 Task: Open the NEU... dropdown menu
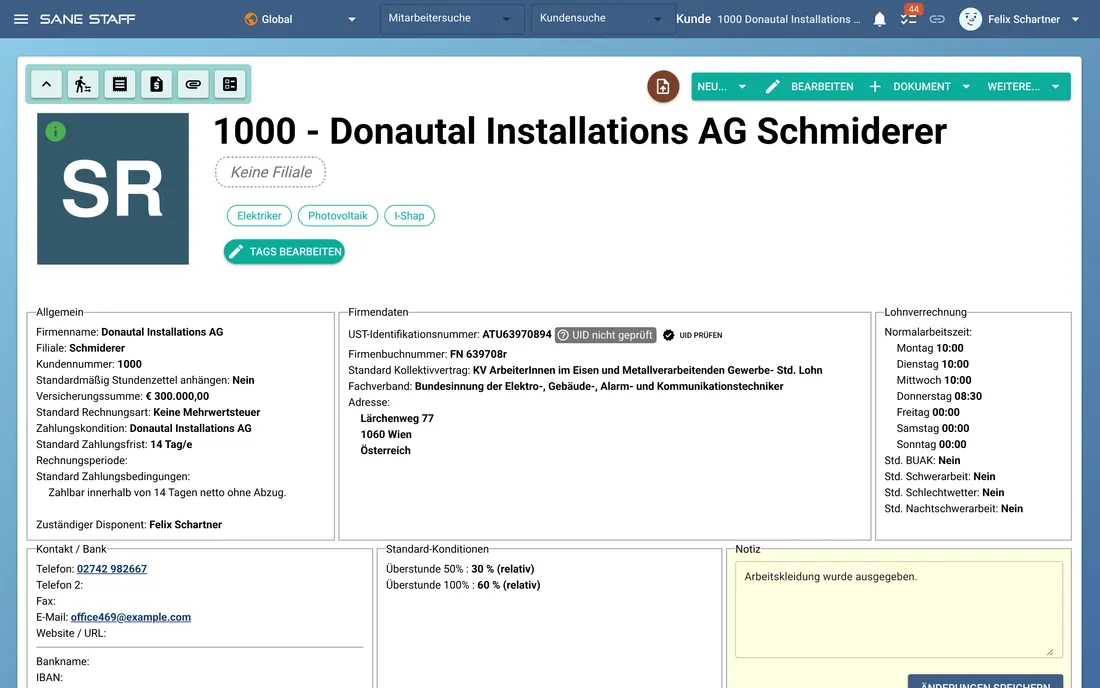click(x=722, y=86)
